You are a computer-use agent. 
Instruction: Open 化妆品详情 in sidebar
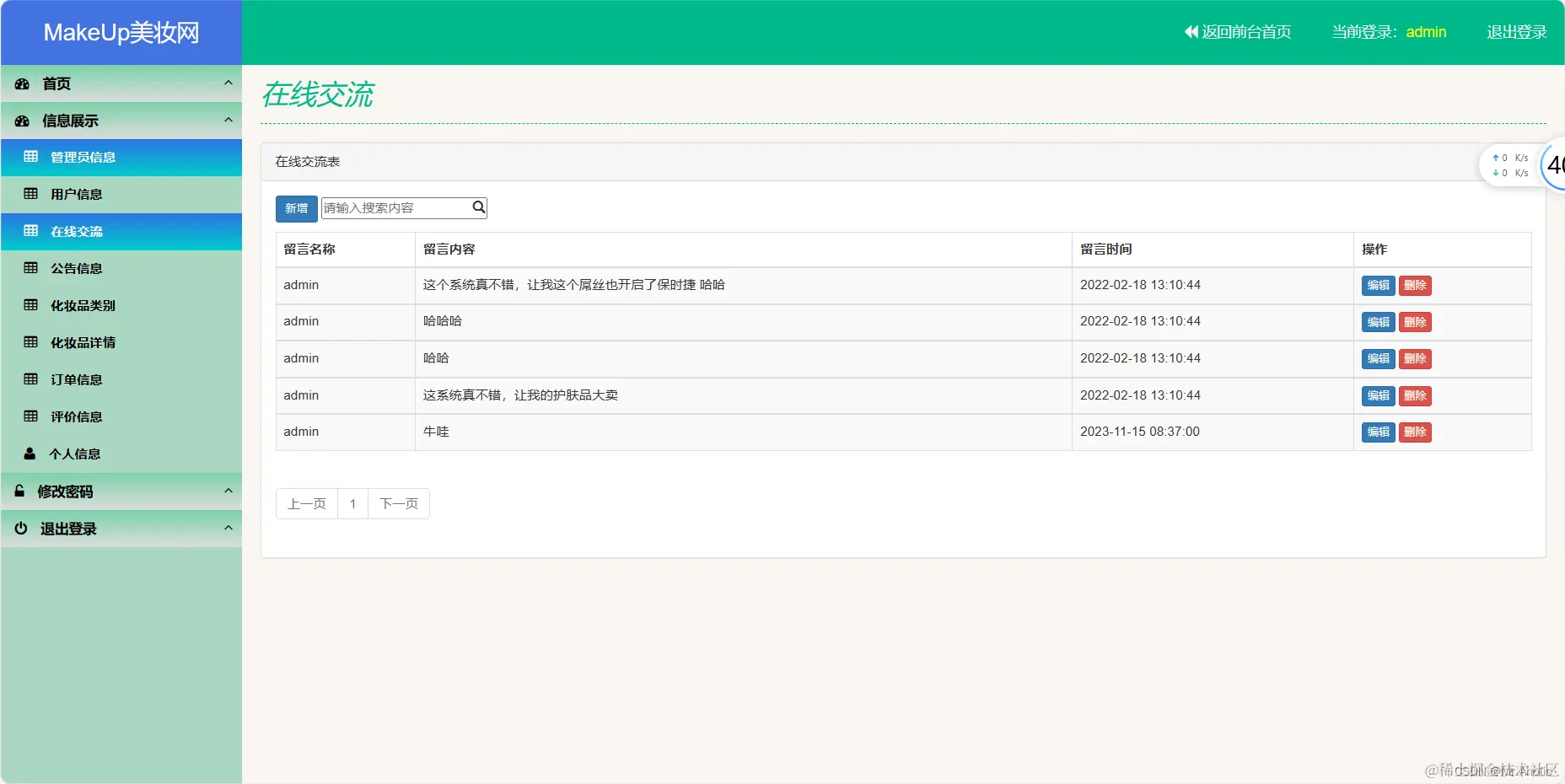(121, 343)
